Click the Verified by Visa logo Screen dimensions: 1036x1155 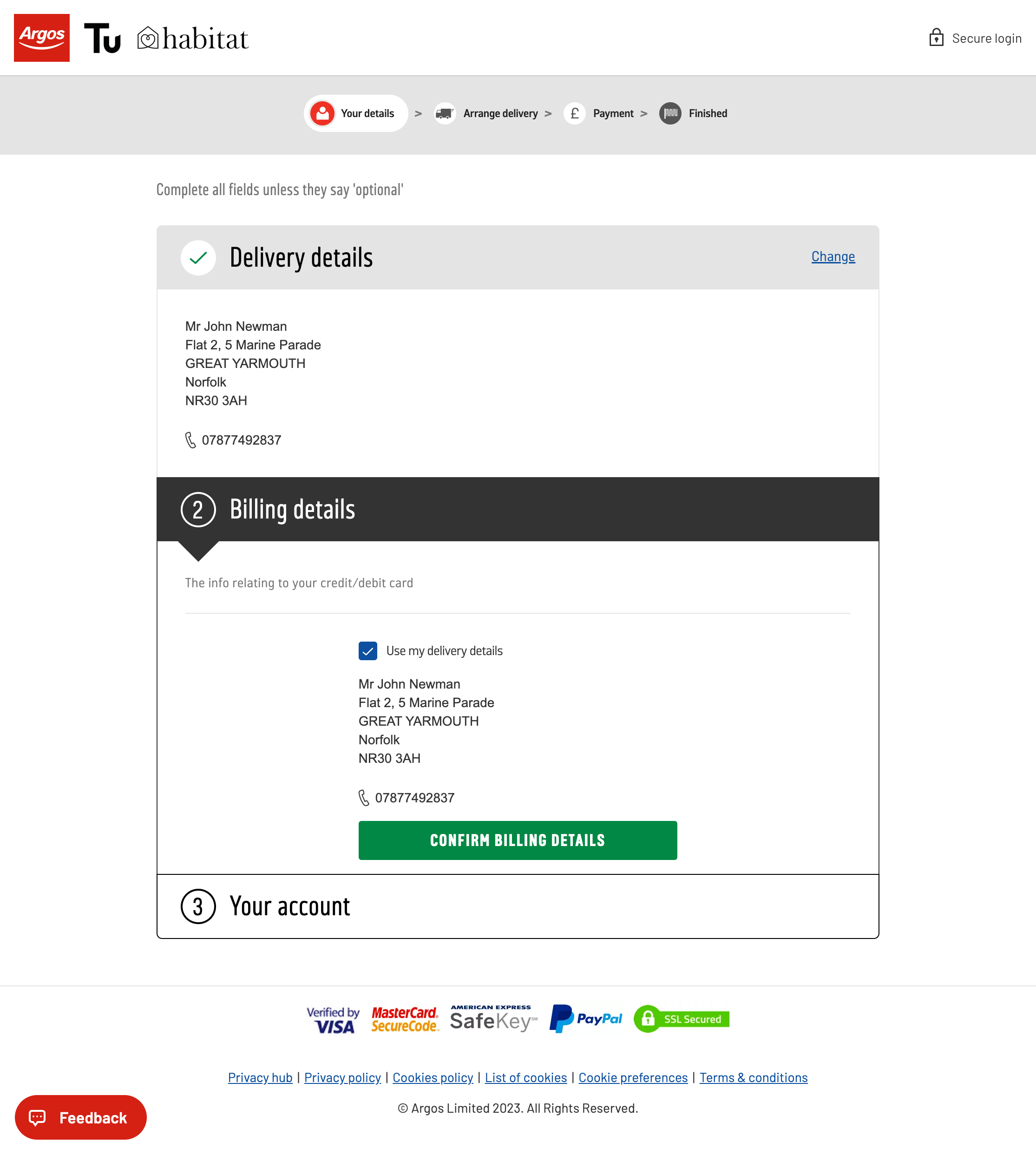[333, 1018]
